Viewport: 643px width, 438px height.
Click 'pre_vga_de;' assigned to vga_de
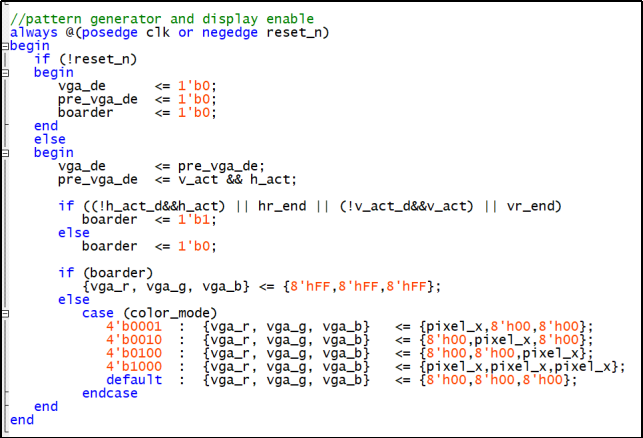coord(221,166)
